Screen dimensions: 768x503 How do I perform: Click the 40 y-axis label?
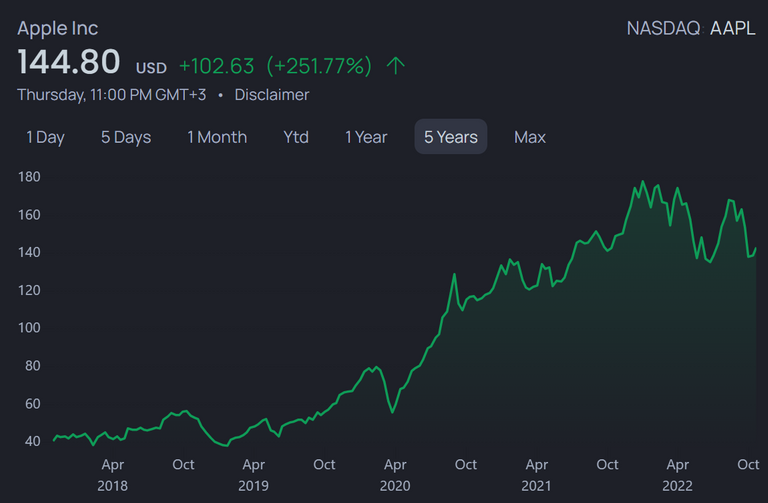[x=32, y=441]
